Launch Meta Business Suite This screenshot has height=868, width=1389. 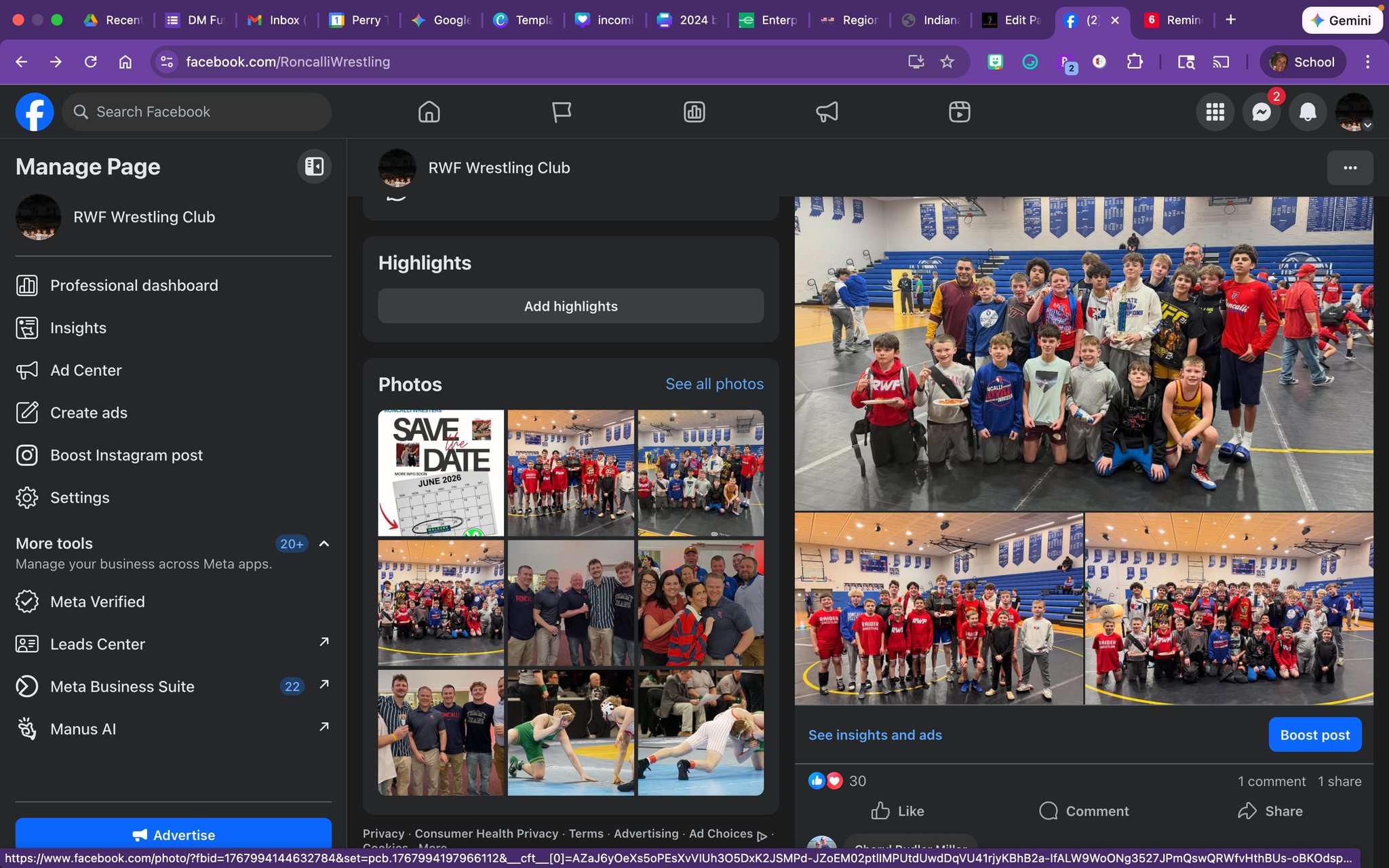[174, 686]
